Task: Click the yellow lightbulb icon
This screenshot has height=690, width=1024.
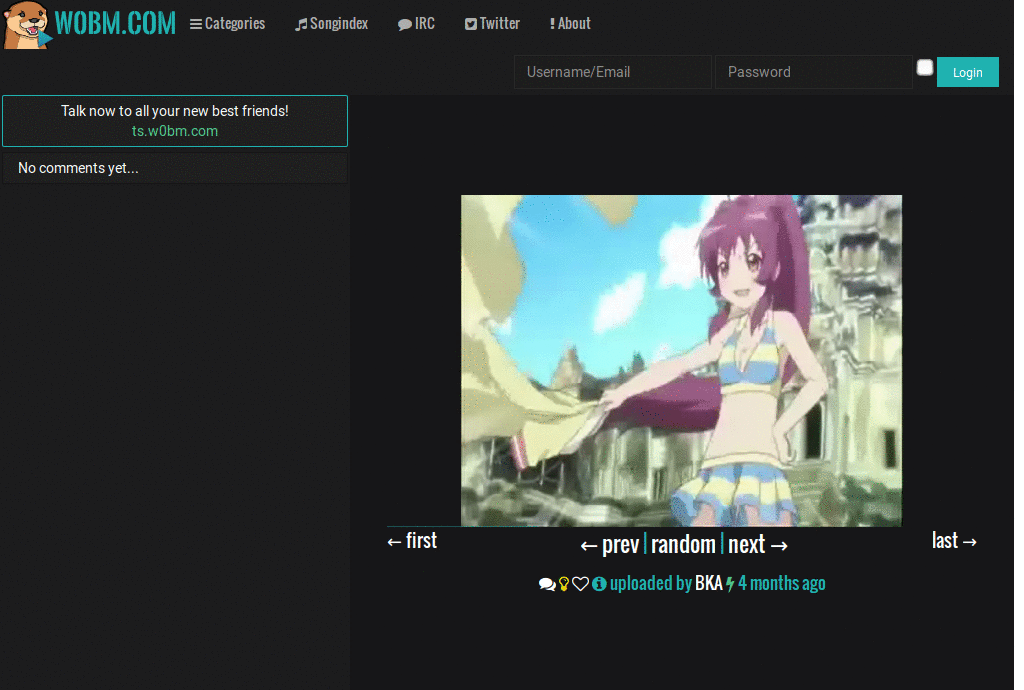Action: [564, 584]
